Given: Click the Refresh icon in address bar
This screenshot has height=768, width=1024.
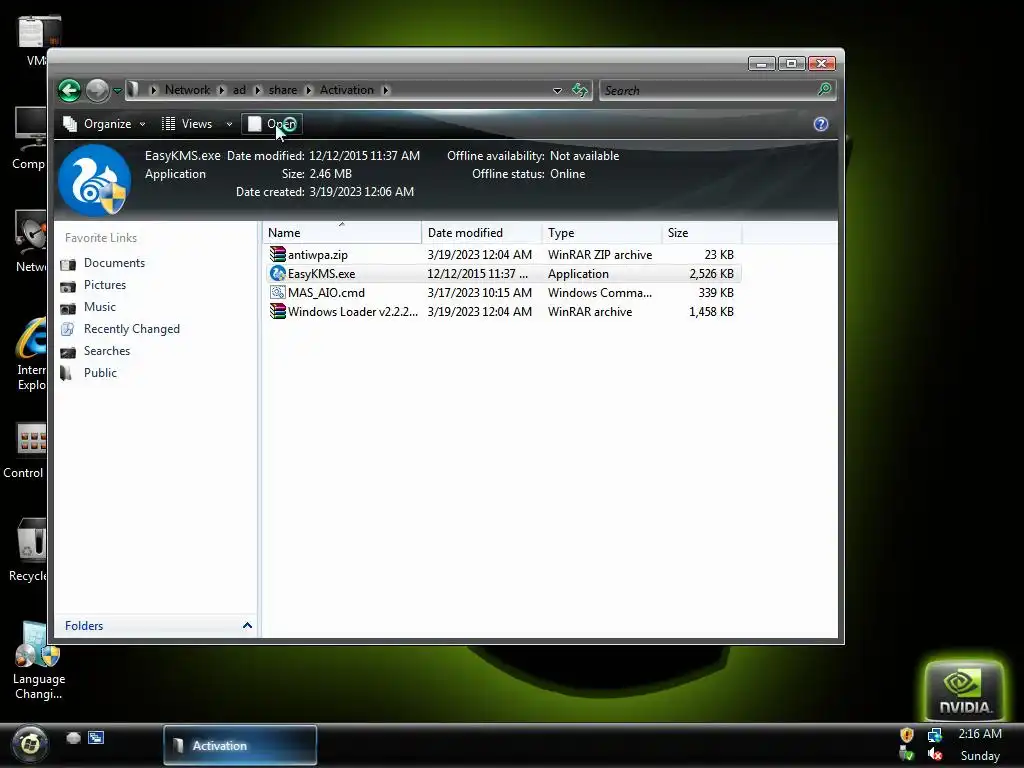Looking at the screenshot, I should (x=579, y=90).
